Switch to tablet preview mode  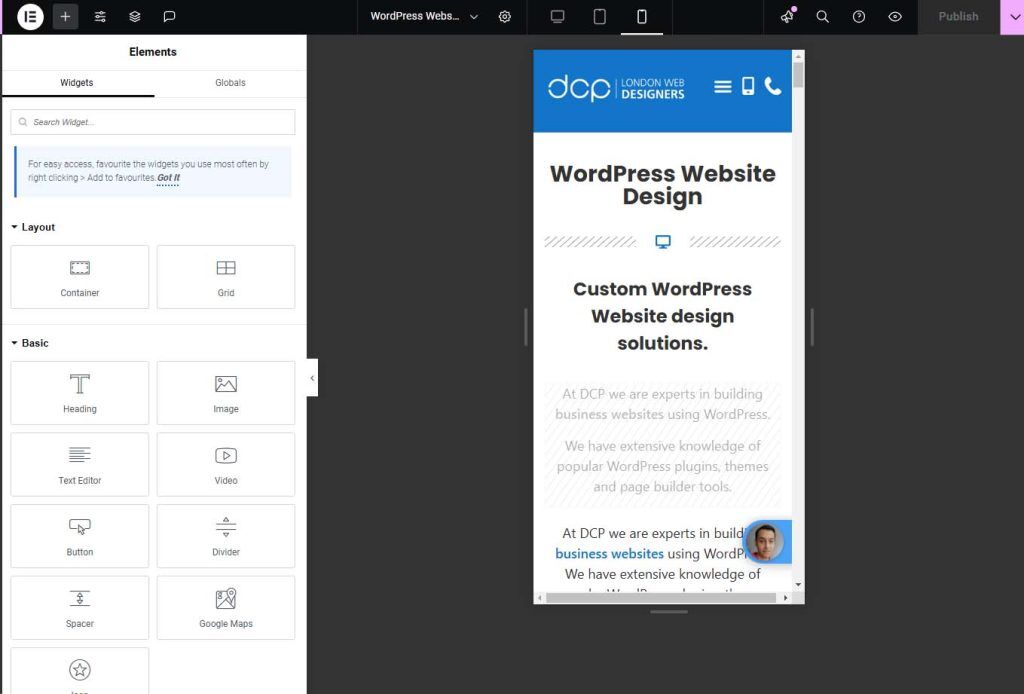600,16
